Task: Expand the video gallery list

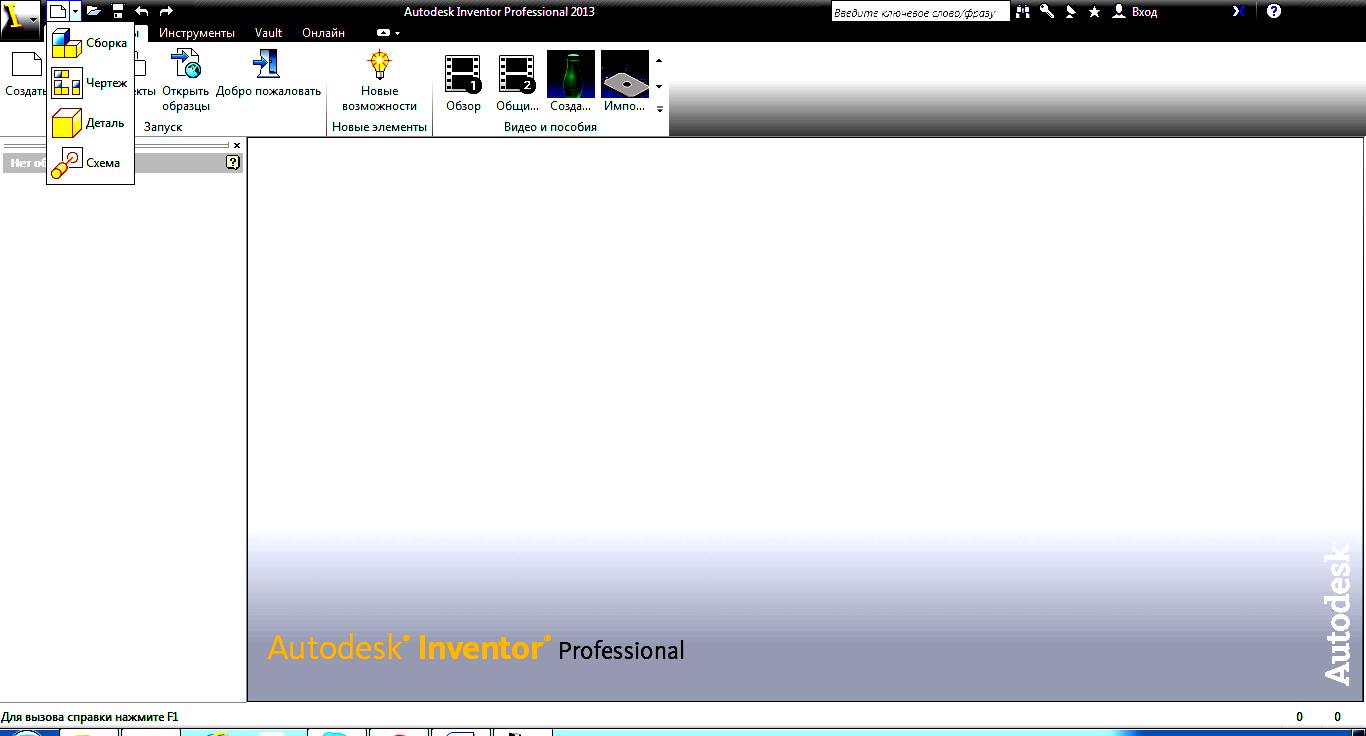Action: click(x=659, y=109)
